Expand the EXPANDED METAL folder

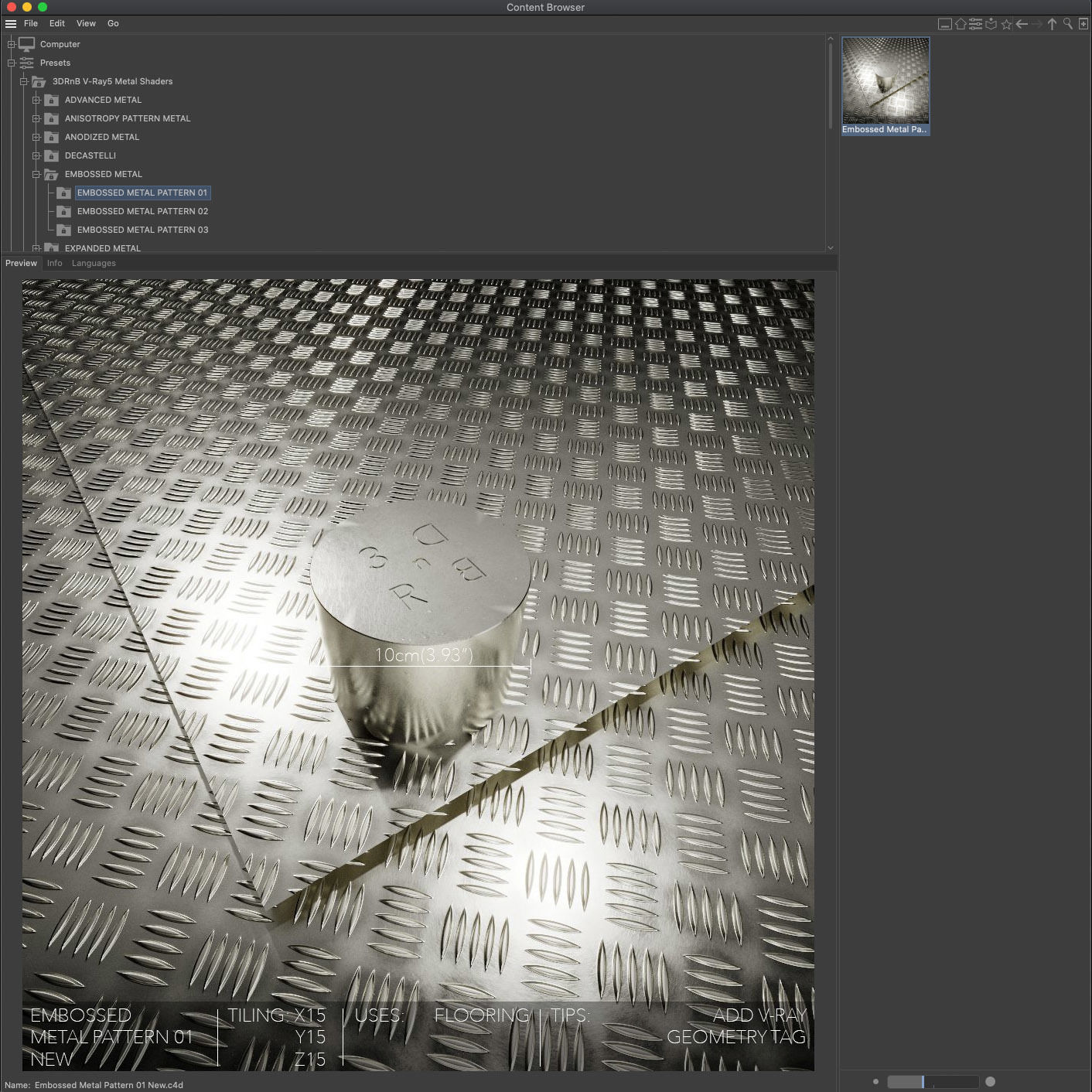click(x=36, y=248)
